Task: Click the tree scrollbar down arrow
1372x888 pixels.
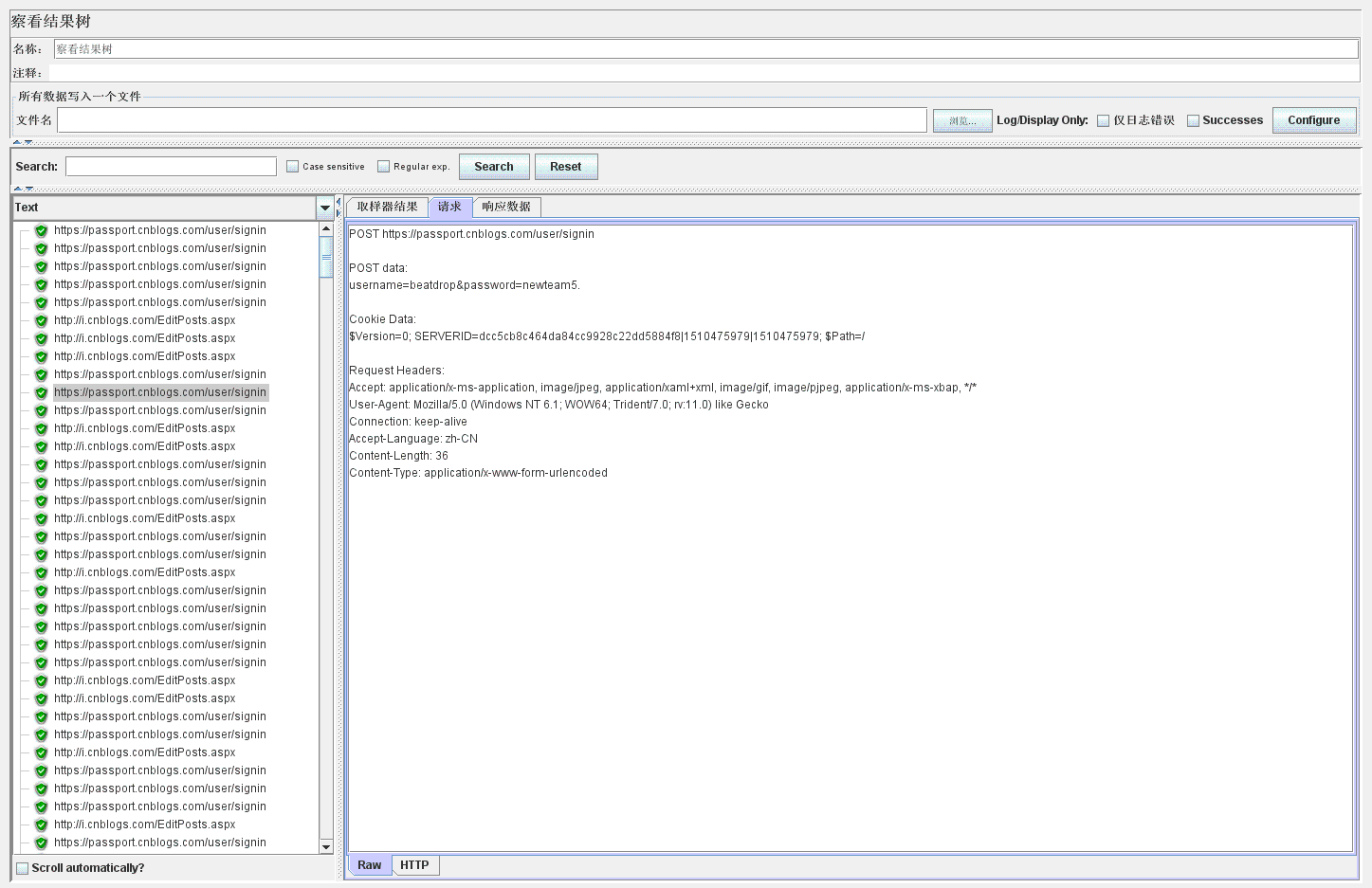Action: click(326, 846)
